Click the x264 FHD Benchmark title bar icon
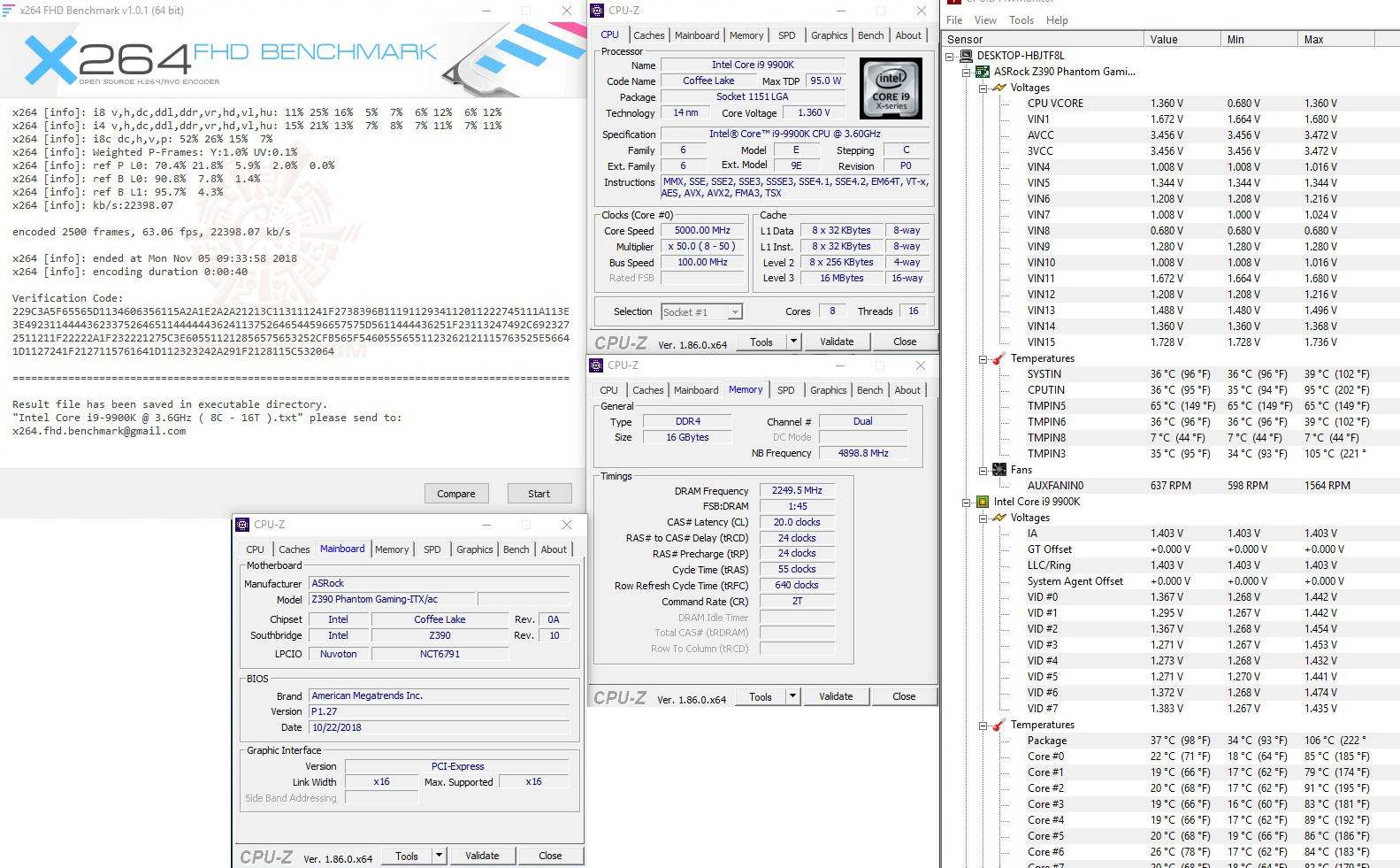Image resolution: width=1400 pixels, height=868 pixels. pyautogui.click(x=8, y=11)
